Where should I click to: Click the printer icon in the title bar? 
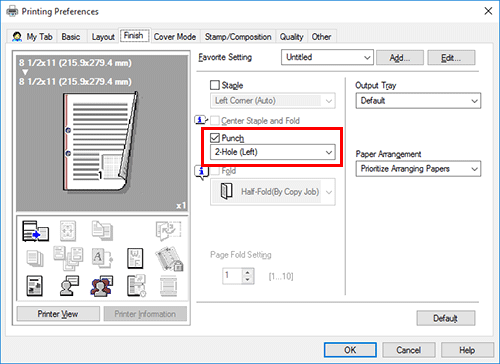click(12, 11)
